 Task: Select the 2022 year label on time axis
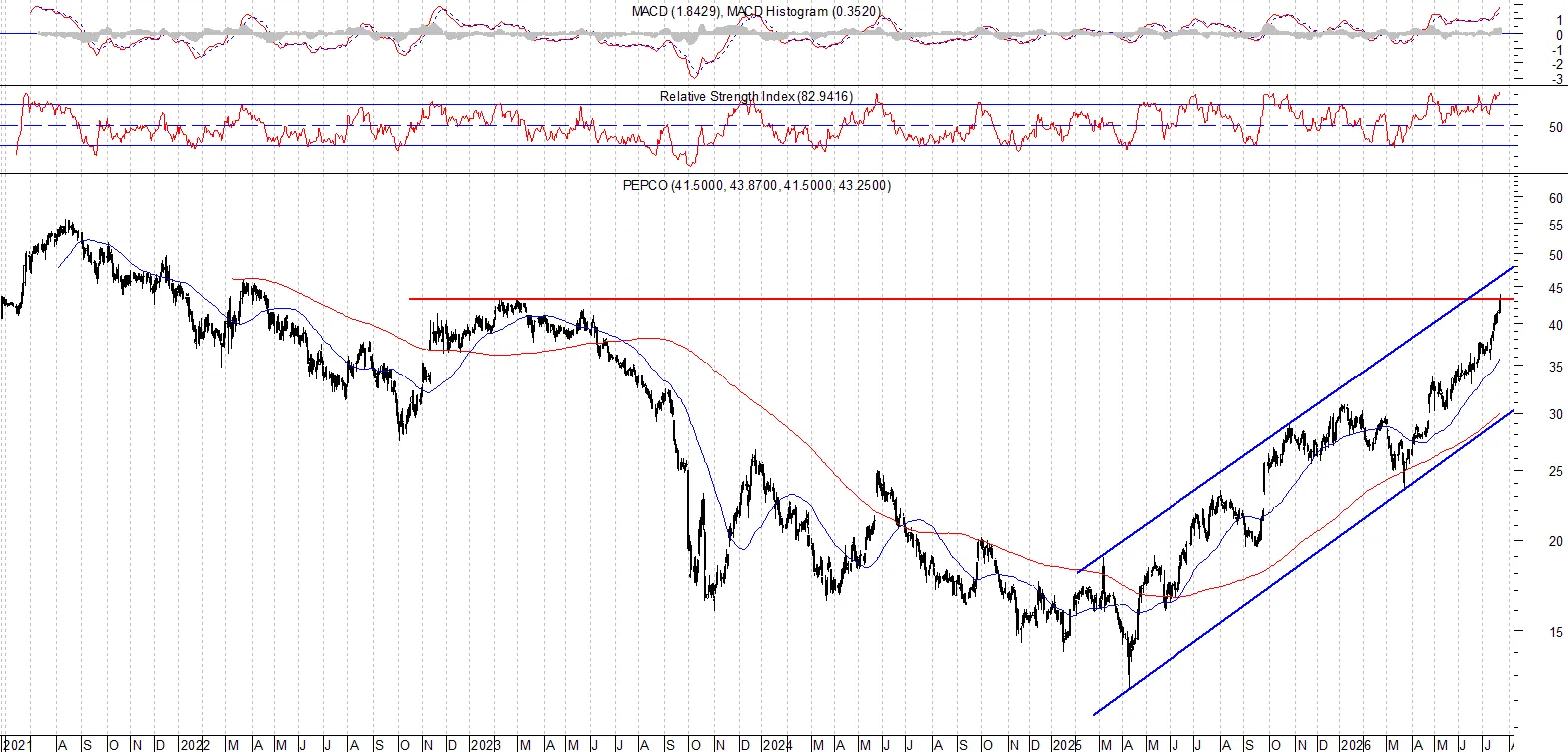[x=195, y=744]
